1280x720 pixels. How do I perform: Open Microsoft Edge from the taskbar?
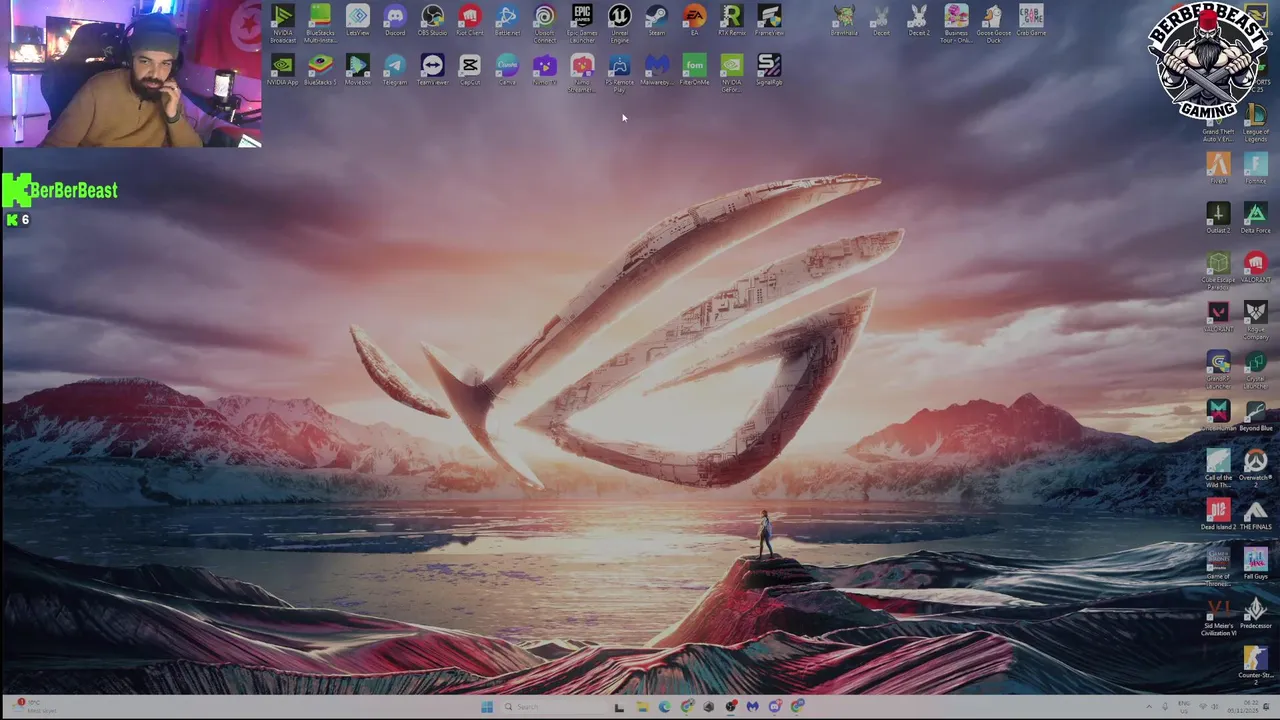pos(664,707)
